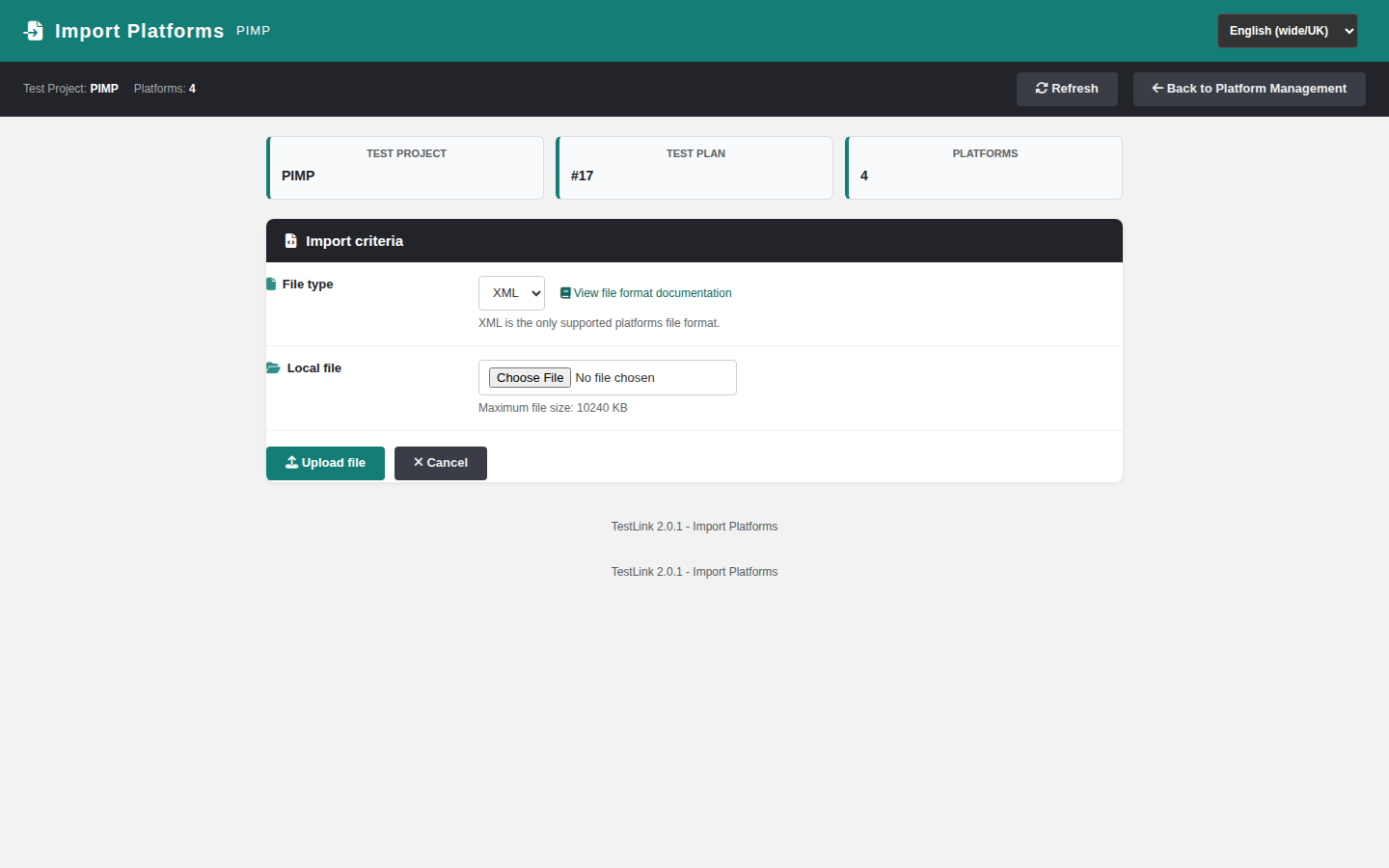Click the Local file folder icon
The width and height of the screenshot is (1389, 868).
point(273,368)
